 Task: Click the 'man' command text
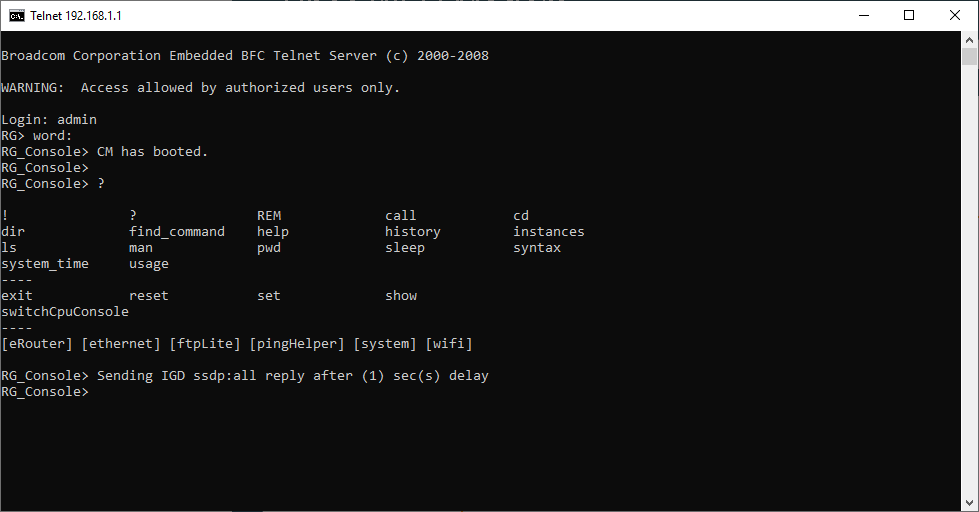(x=141, y=248)
